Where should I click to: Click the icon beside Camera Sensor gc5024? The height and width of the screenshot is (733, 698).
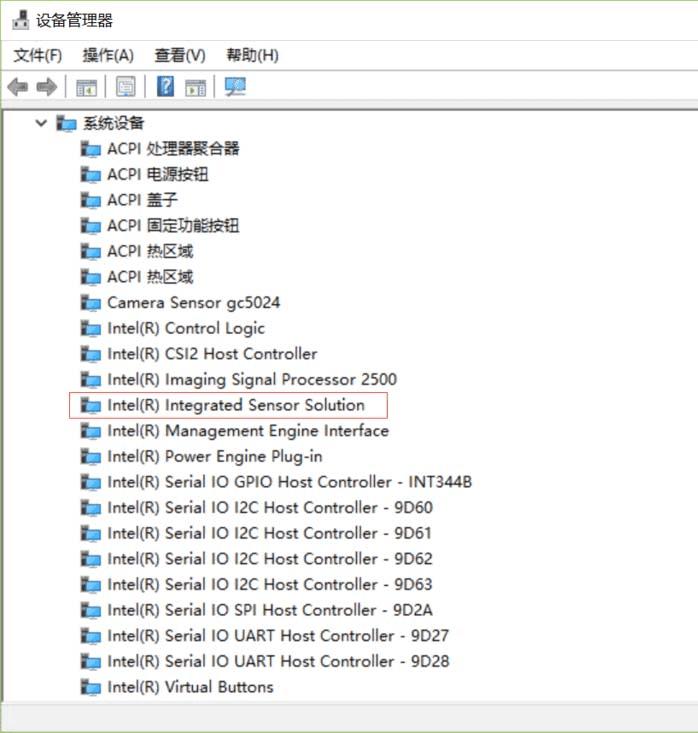(x=91, y=303)
